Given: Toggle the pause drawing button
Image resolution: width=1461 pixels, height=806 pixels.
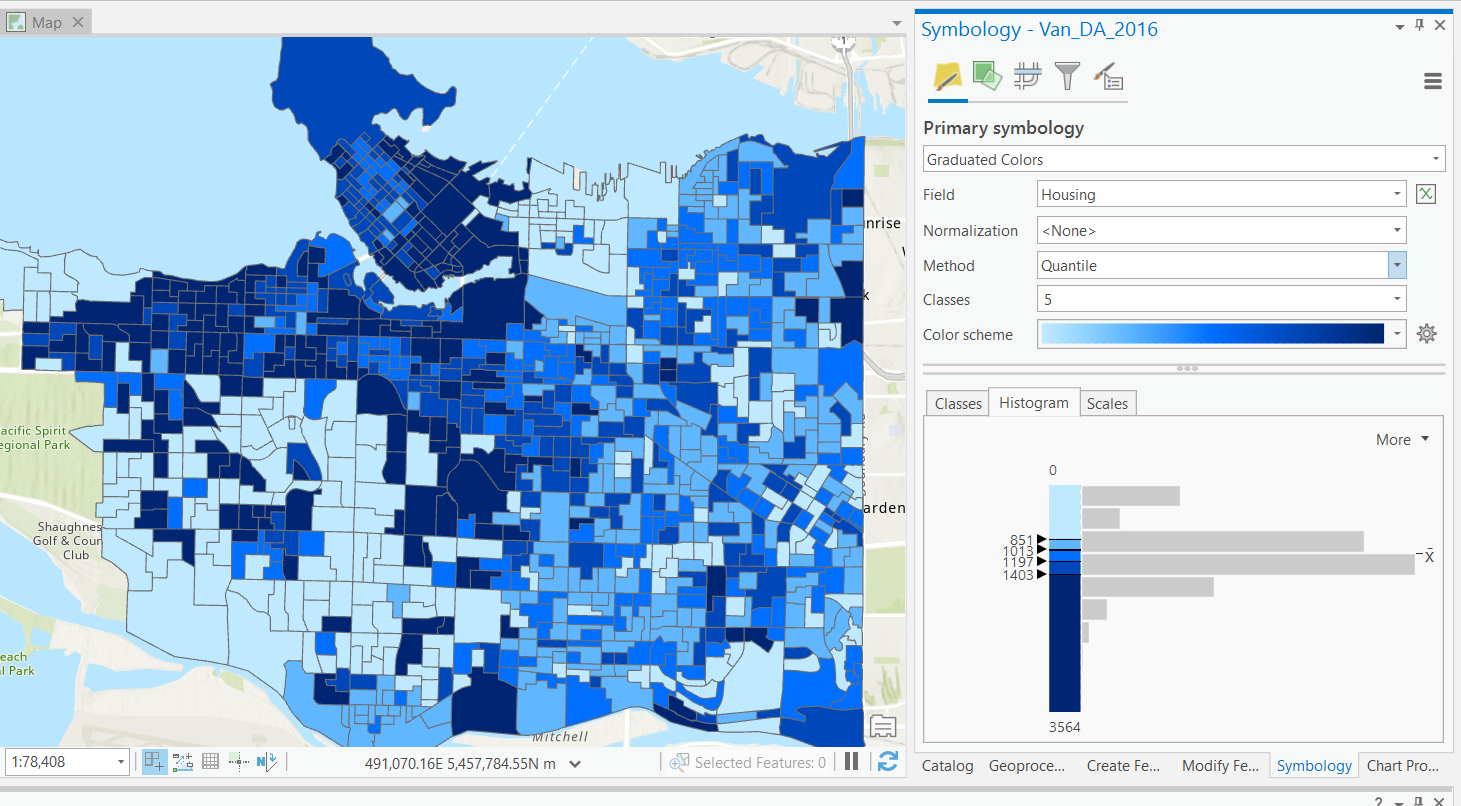Looking at the screenshot, I should coord(851,762).
